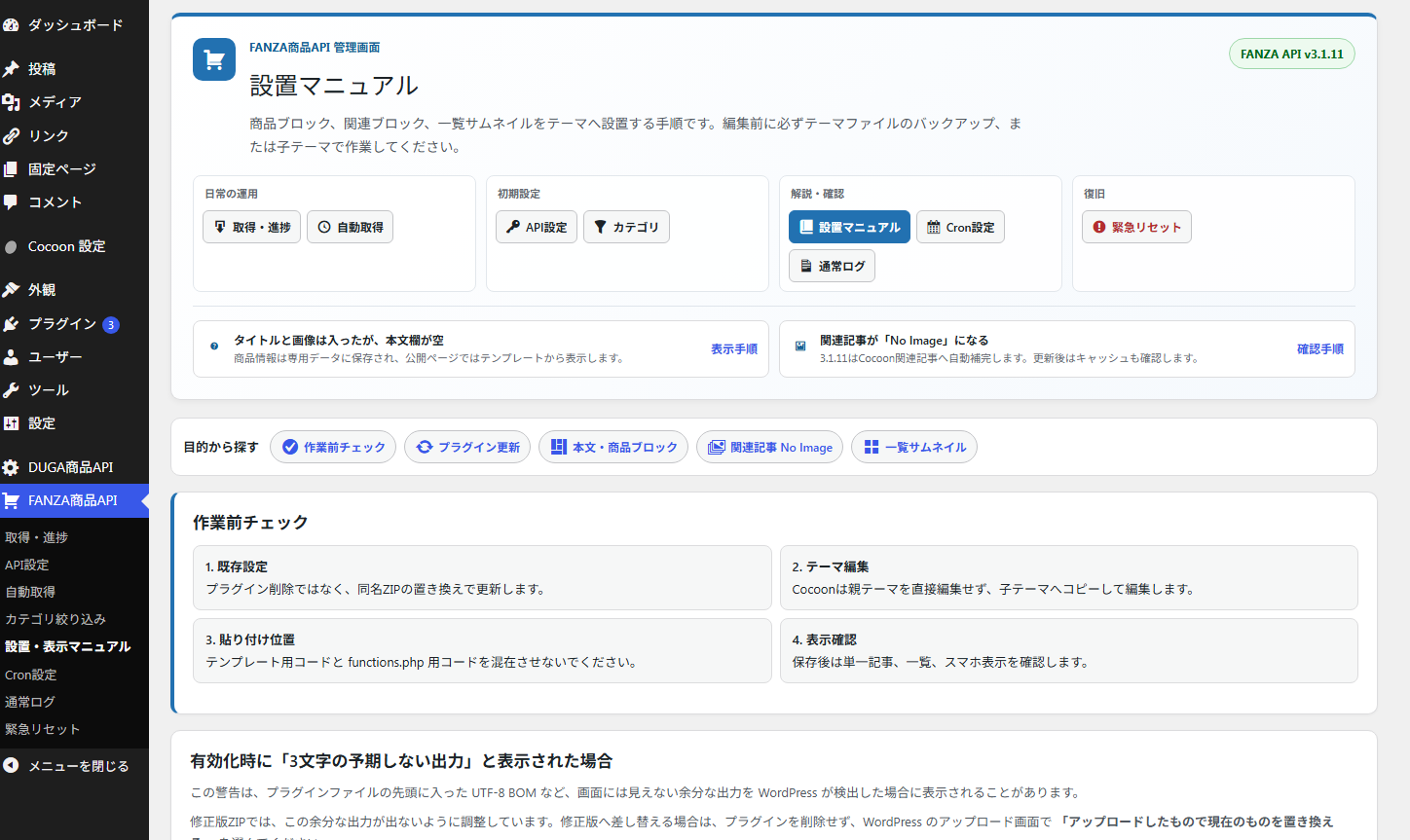The width and height of the screenshot is (1410, 840).
Task: Click the 2. テーマ編集 checklist card
Action: 1069,577
